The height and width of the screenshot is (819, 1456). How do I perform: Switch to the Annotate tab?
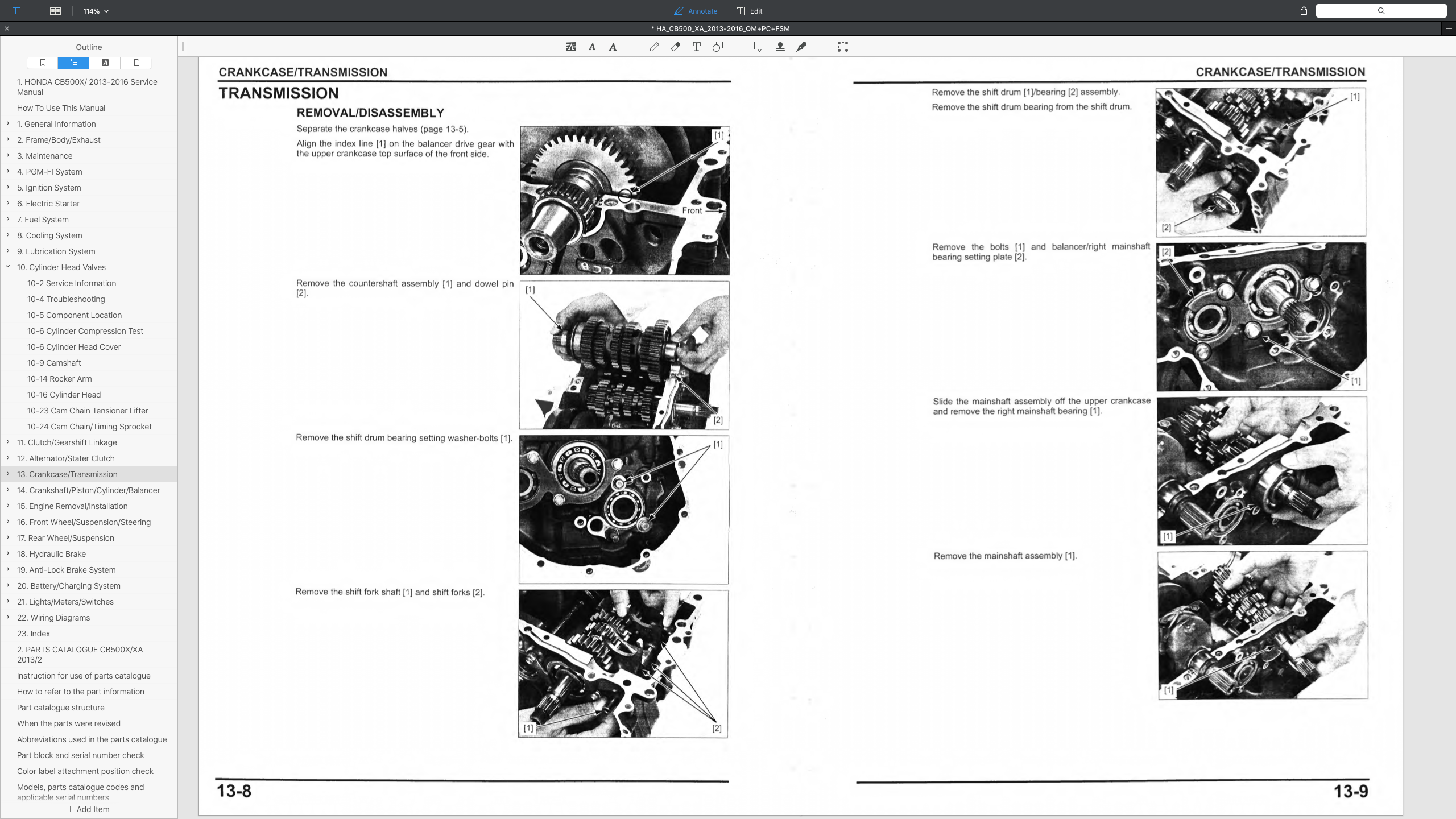pyautogui.click(x=695, y=11)
